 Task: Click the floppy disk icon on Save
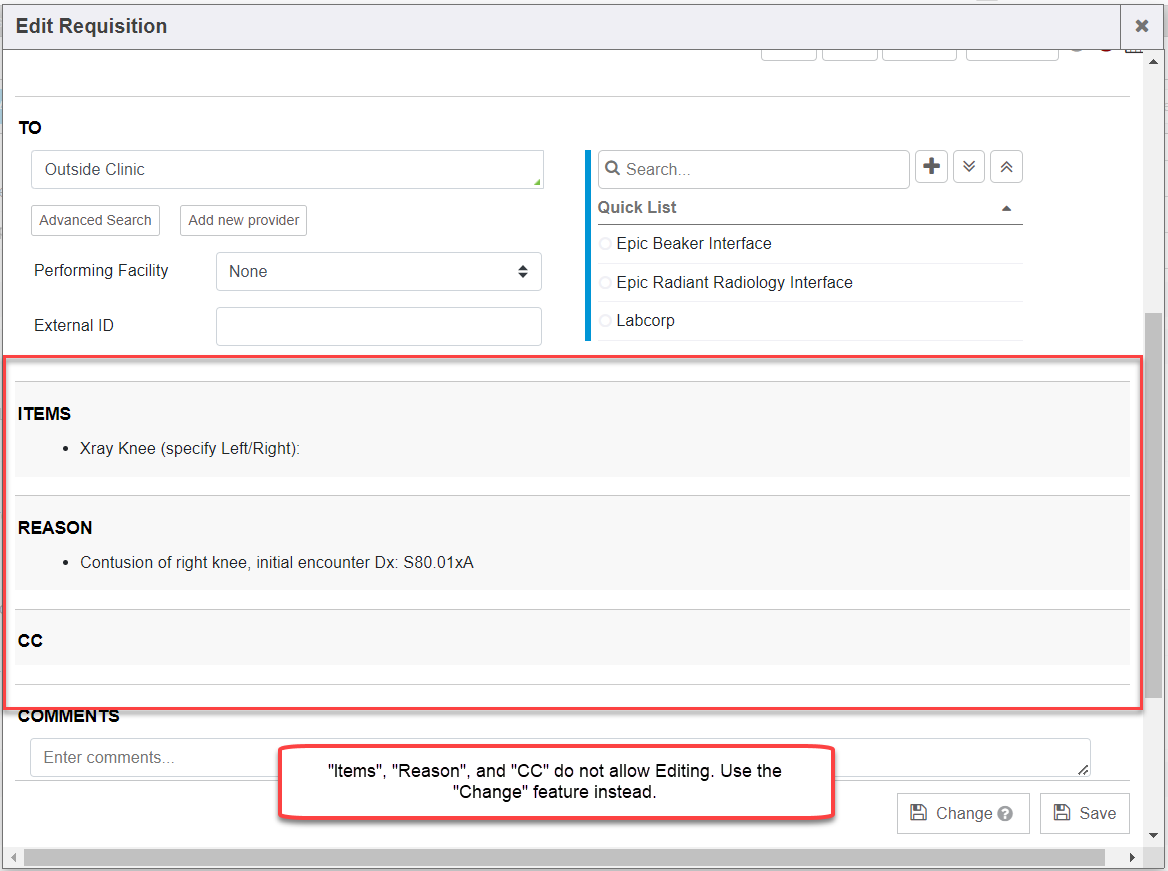[x=1062, y=813]
